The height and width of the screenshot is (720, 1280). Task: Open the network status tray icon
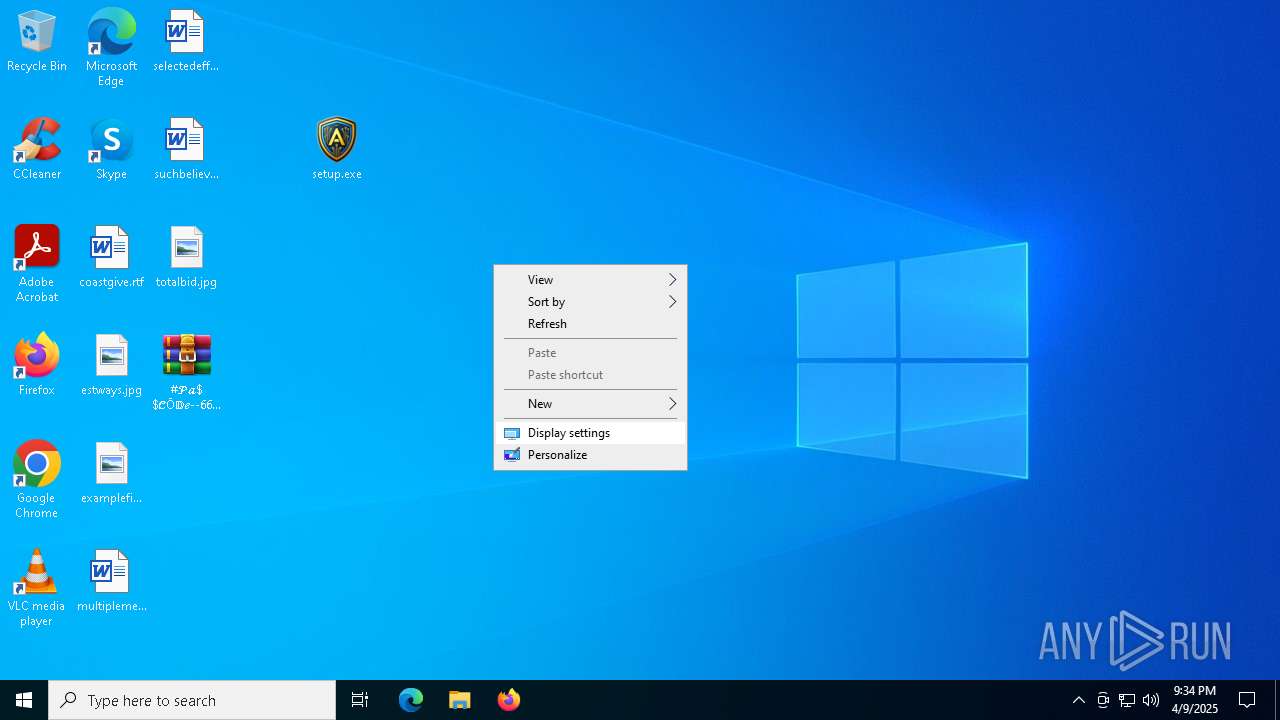tap(1127, 700)
